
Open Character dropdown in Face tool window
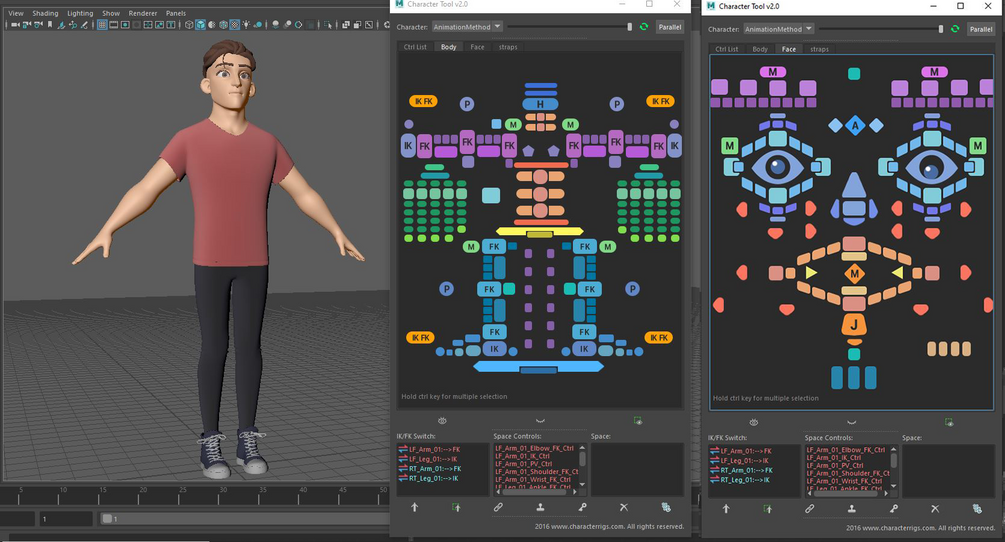pos(779,29)
